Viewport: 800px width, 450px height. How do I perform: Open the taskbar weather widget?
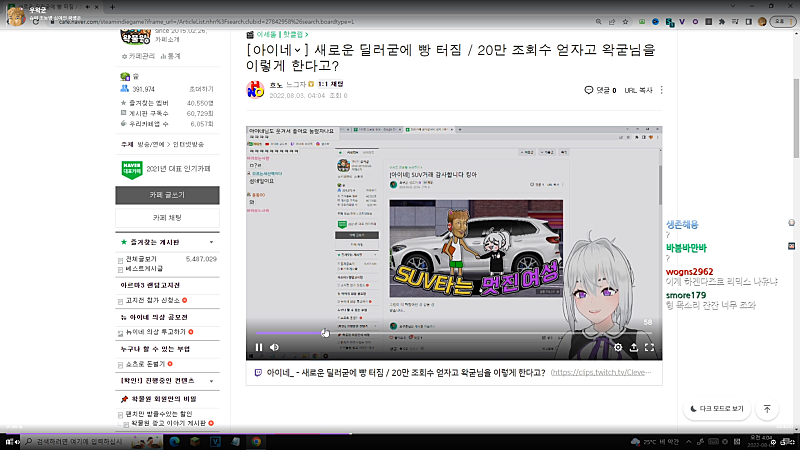click(655, 442)
